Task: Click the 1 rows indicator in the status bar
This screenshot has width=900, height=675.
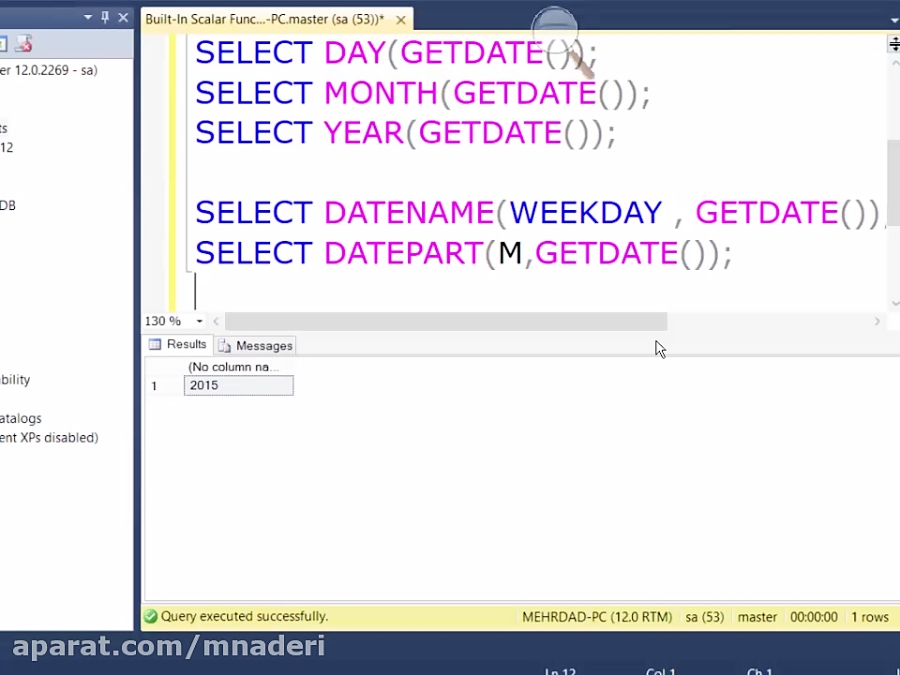Action: point(871,617)
